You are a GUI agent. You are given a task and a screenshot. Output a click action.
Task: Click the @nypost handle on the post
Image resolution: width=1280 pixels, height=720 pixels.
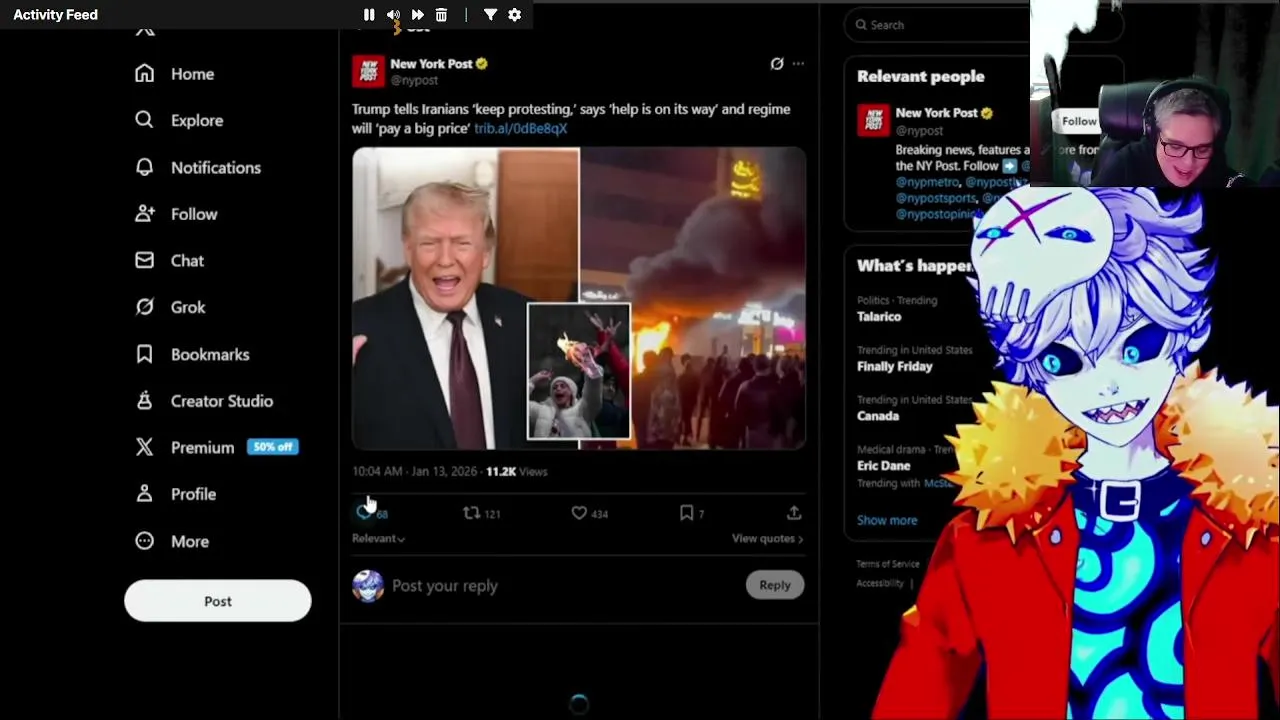[414, 80]
